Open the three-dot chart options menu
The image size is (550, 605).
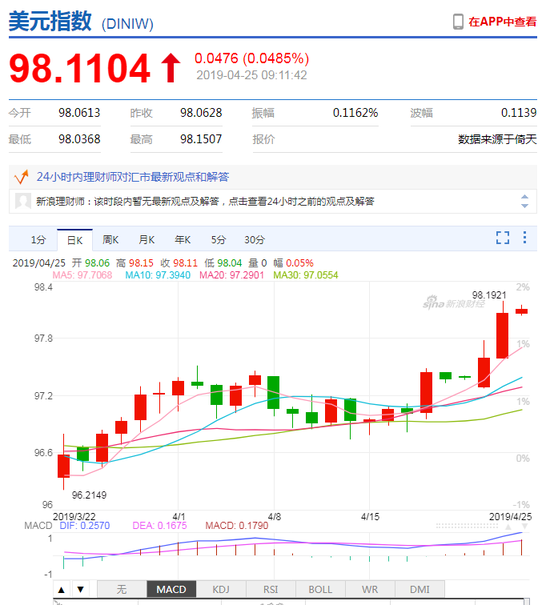(x=525, y=237)
